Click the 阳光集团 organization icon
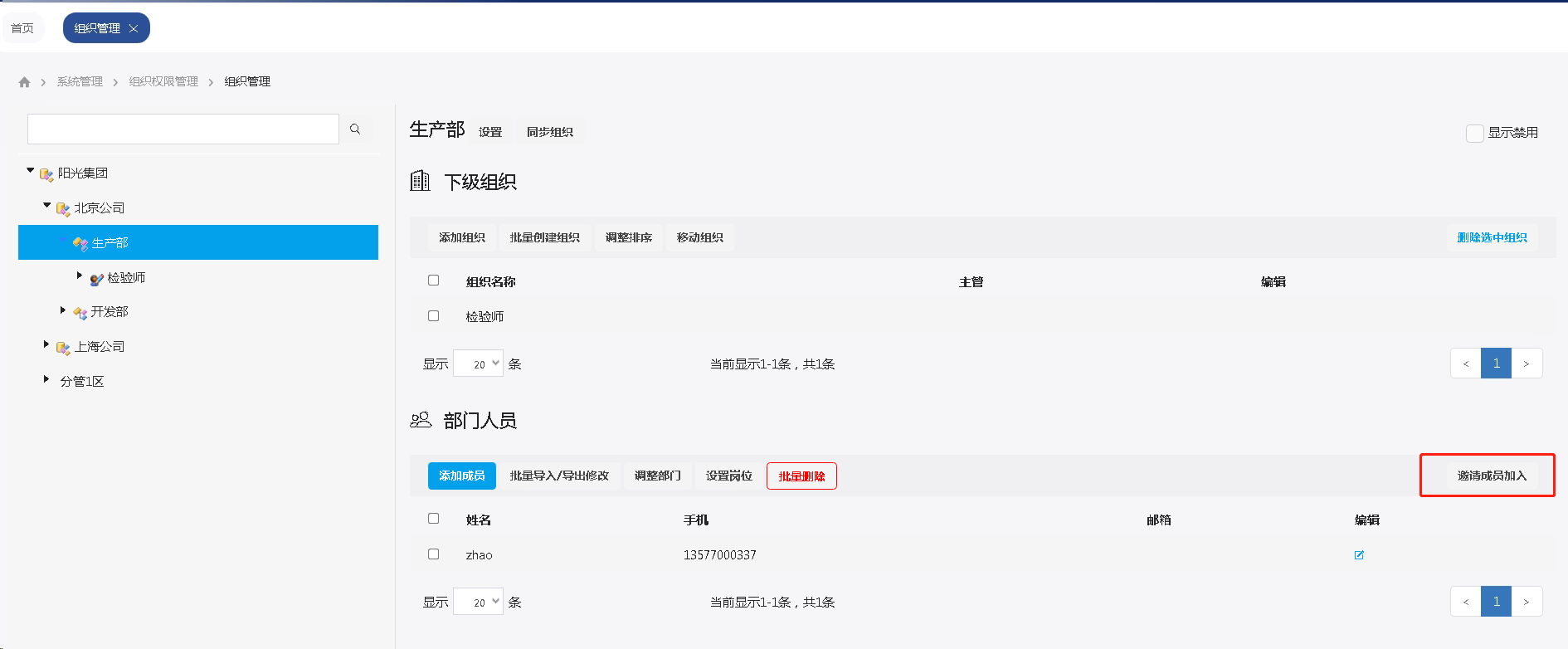Viewport: 1568px width, 649px height. pyautogui.click(x=46, y=174)
